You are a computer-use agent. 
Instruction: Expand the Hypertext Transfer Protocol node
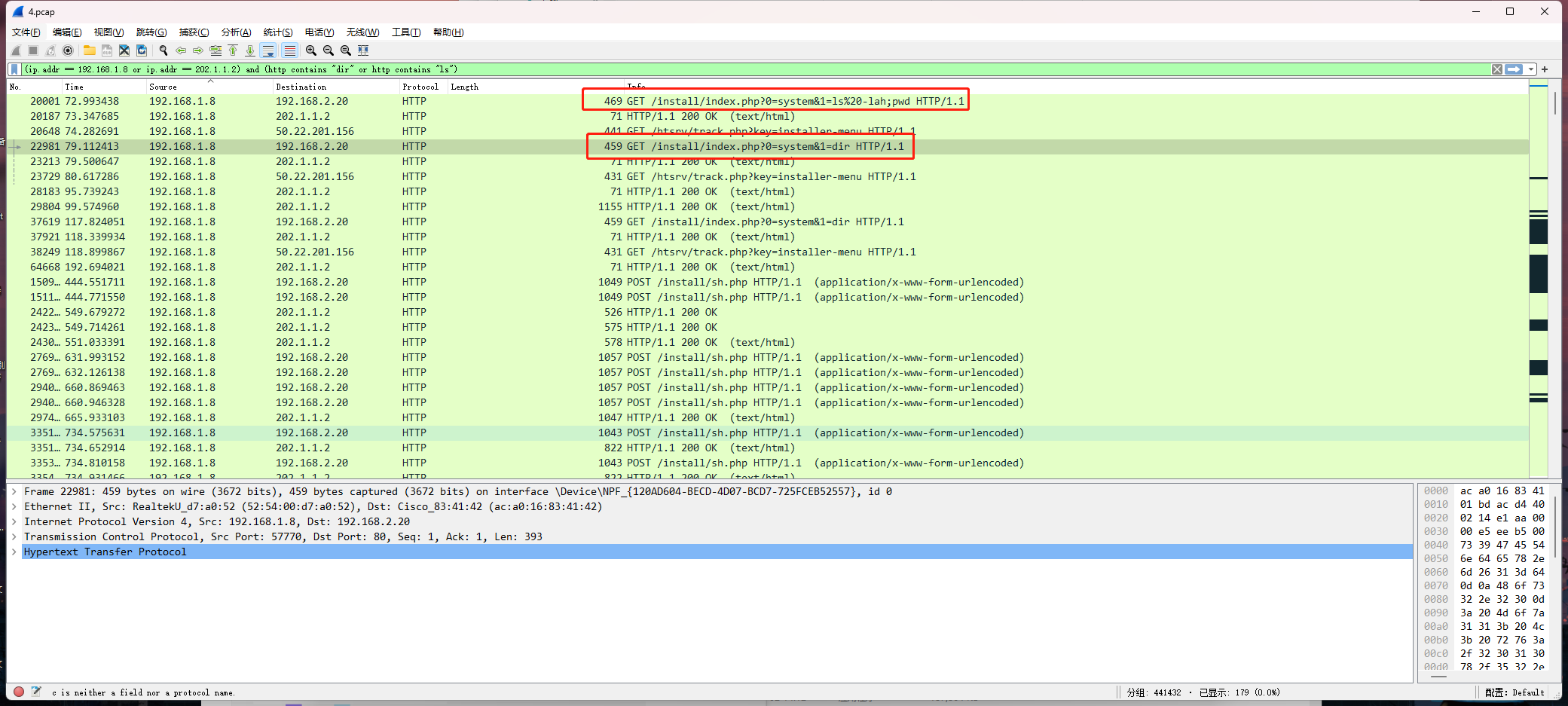[x=14, y=552]
